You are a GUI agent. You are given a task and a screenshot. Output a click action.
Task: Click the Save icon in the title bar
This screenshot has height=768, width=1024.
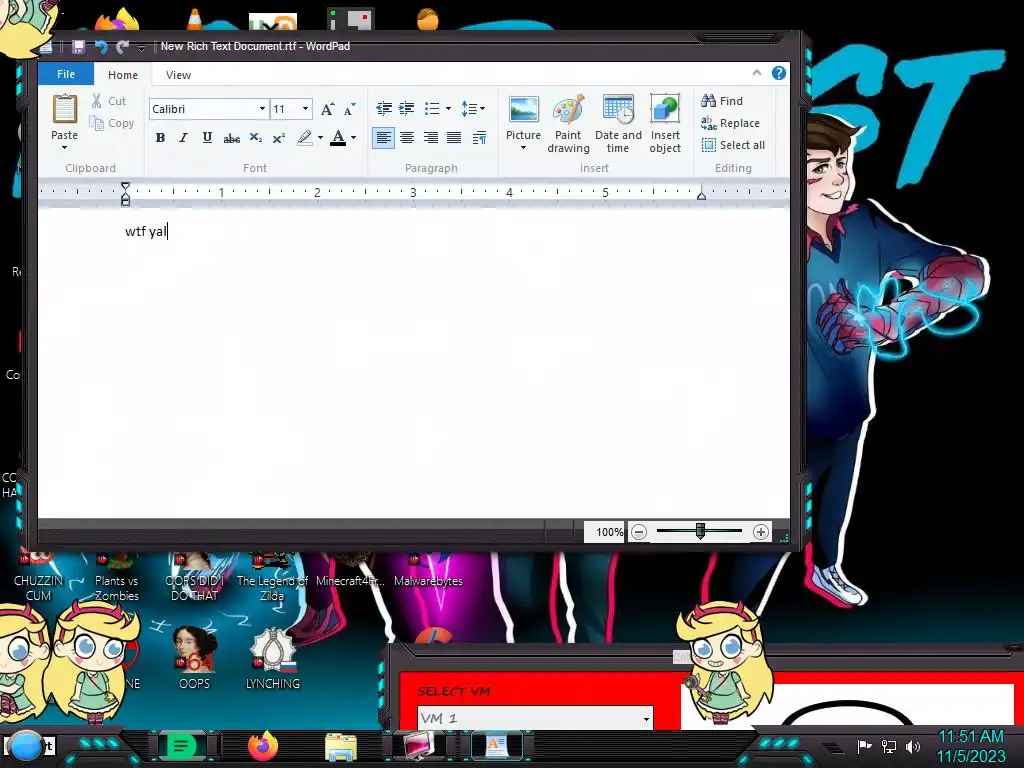[x=78, y=46]
